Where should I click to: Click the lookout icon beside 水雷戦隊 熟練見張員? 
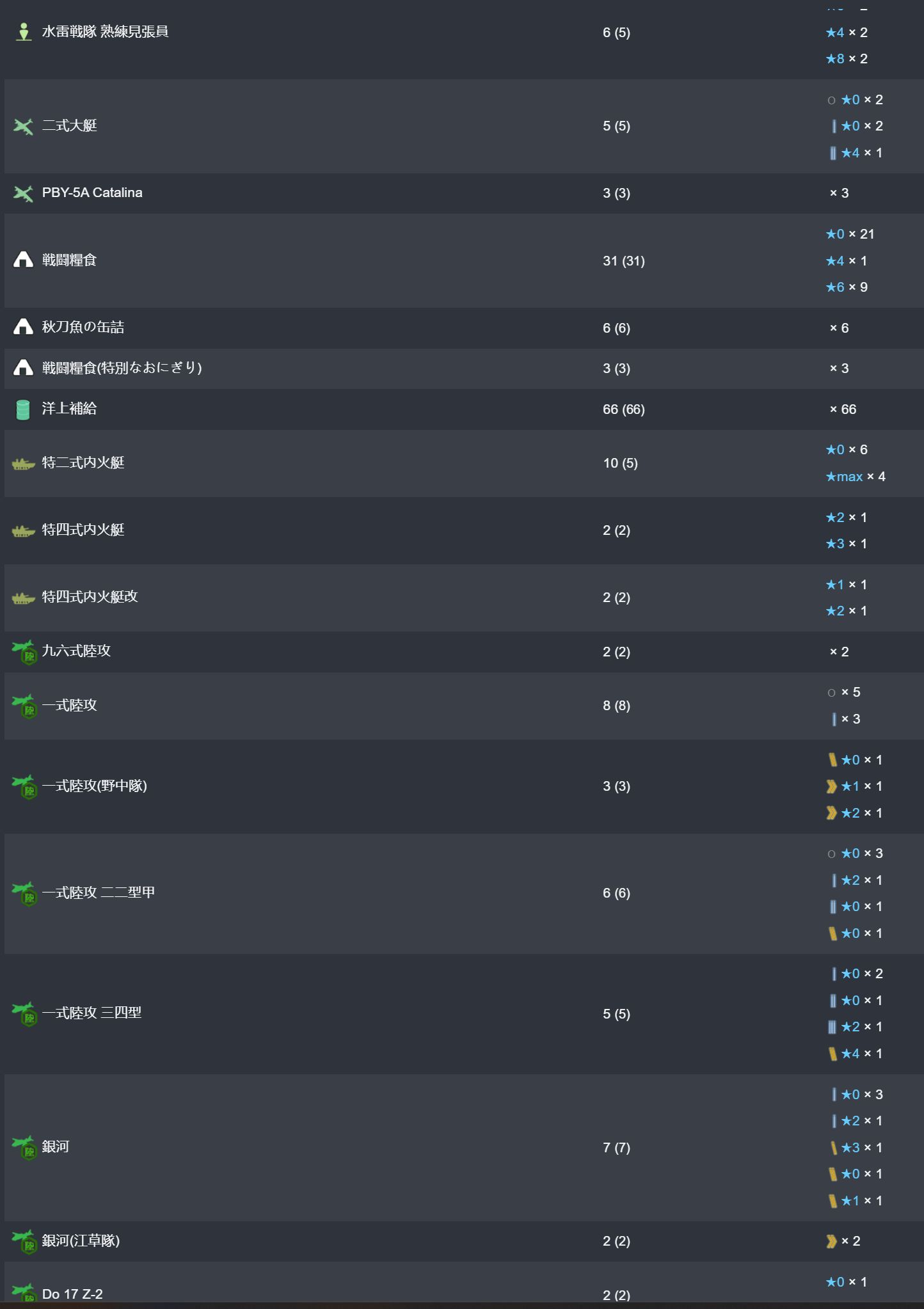[24, 32]
